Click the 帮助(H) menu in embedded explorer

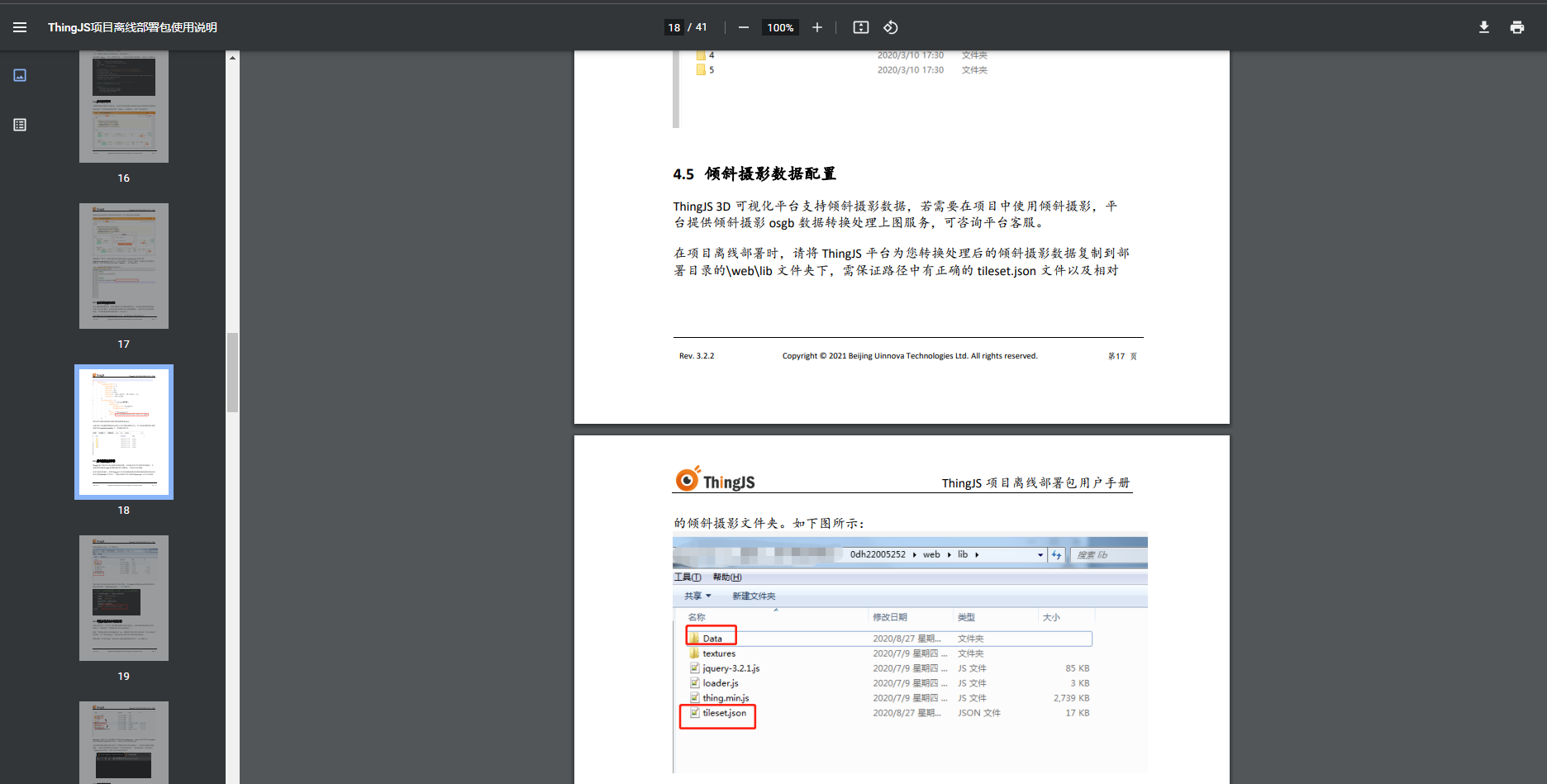pyautogui.click(x=727, y=577)
